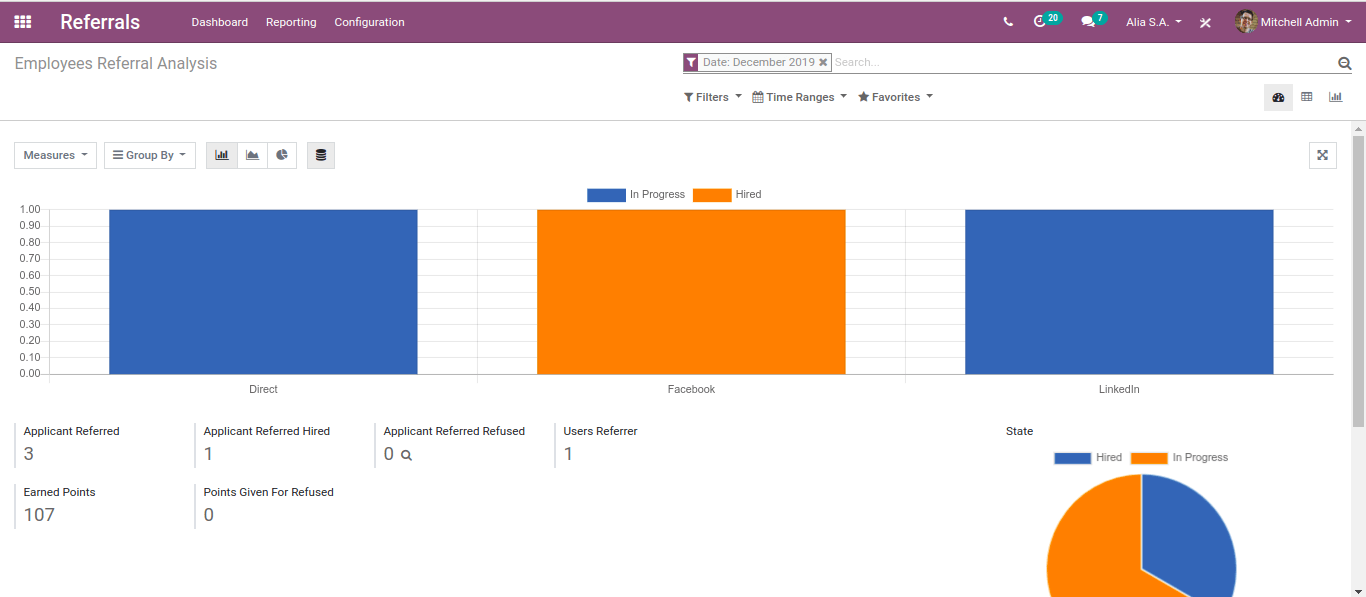Screen dimensions: 1366x597
Task: Toggle Hired legend swatch in State pie chart
Action: point(1072,458)
